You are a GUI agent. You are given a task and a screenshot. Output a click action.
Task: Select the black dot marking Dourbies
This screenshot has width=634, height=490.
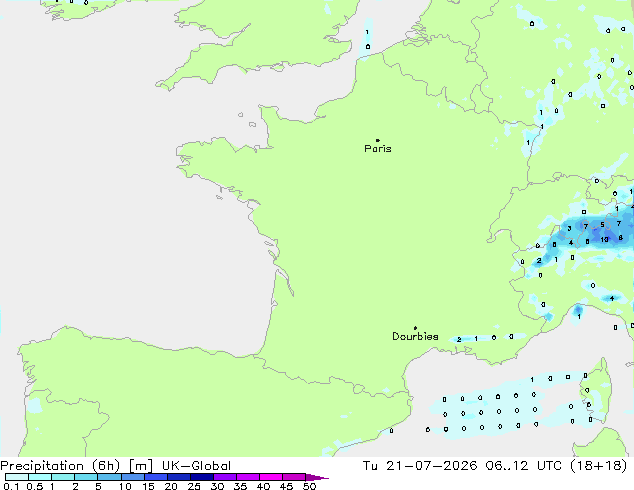pyautogui.click(x=415, y=328)
